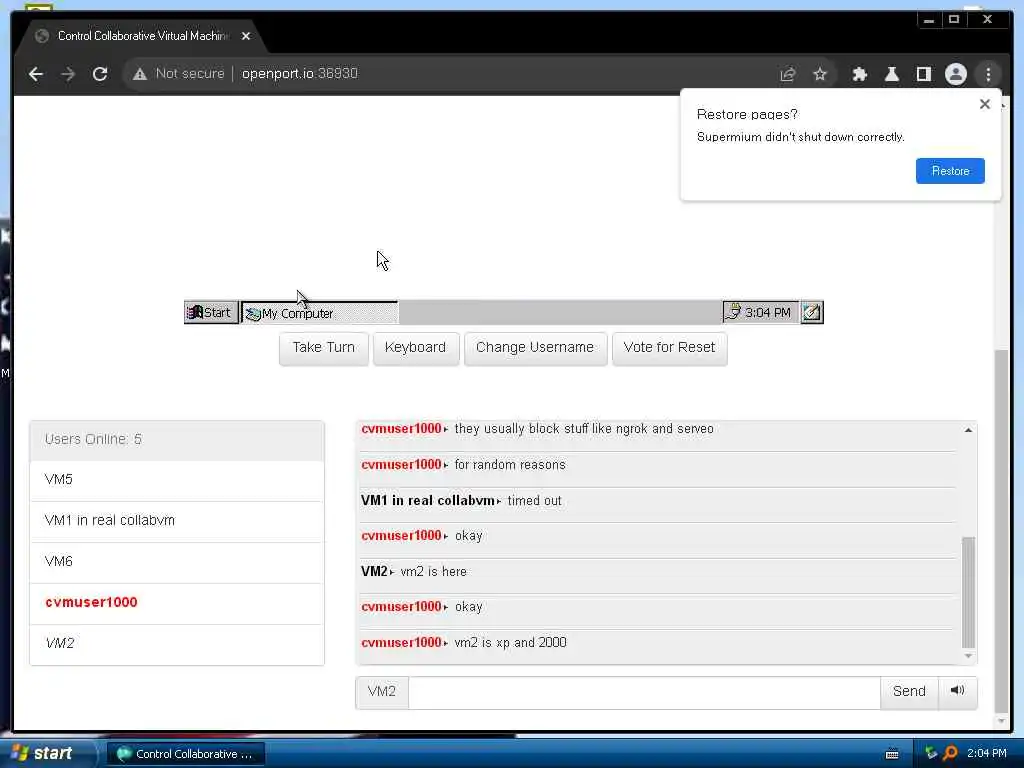Click chat message 'for random reasons'
1024x768 pixels.
tap(510, 465)
